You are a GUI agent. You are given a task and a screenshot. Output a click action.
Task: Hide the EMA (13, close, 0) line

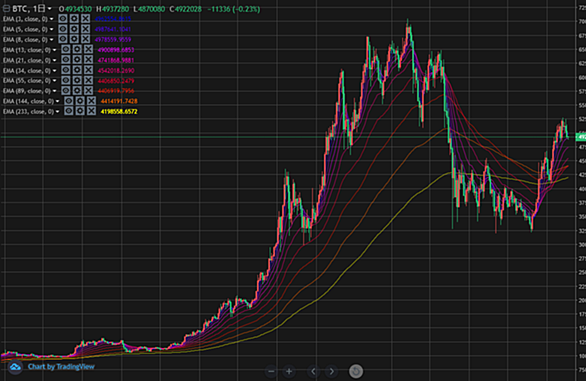[x=65, y=49]
